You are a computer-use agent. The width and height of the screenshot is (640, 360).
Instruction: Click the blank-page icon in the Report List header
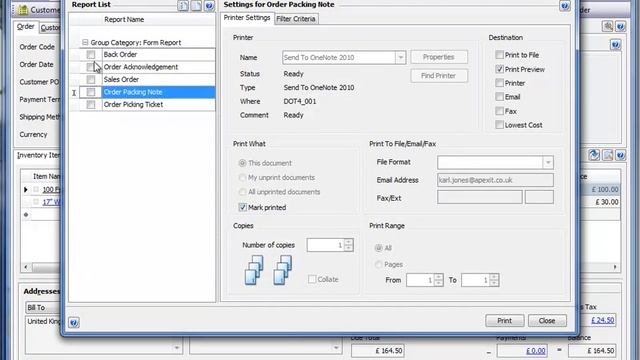click(196, 5)
